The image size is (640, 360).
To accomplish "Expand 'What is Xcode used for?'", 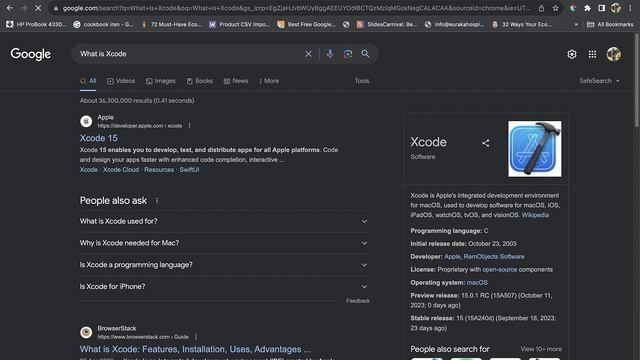I will 224,221.
